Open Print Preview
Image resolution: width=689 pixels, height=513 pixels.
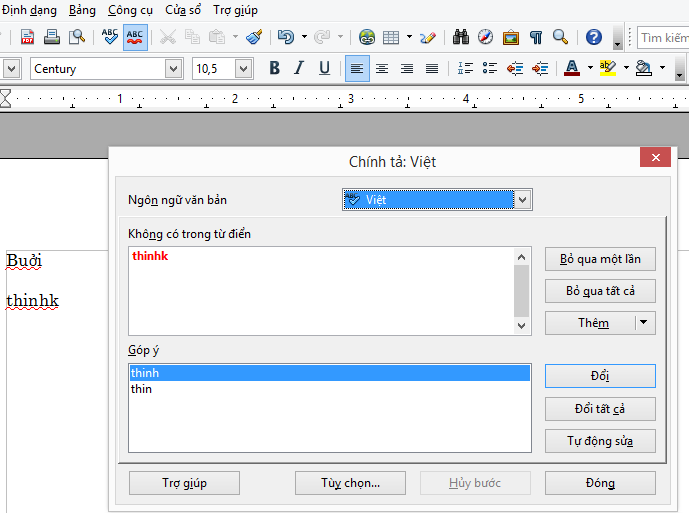[x=77, y=37]
